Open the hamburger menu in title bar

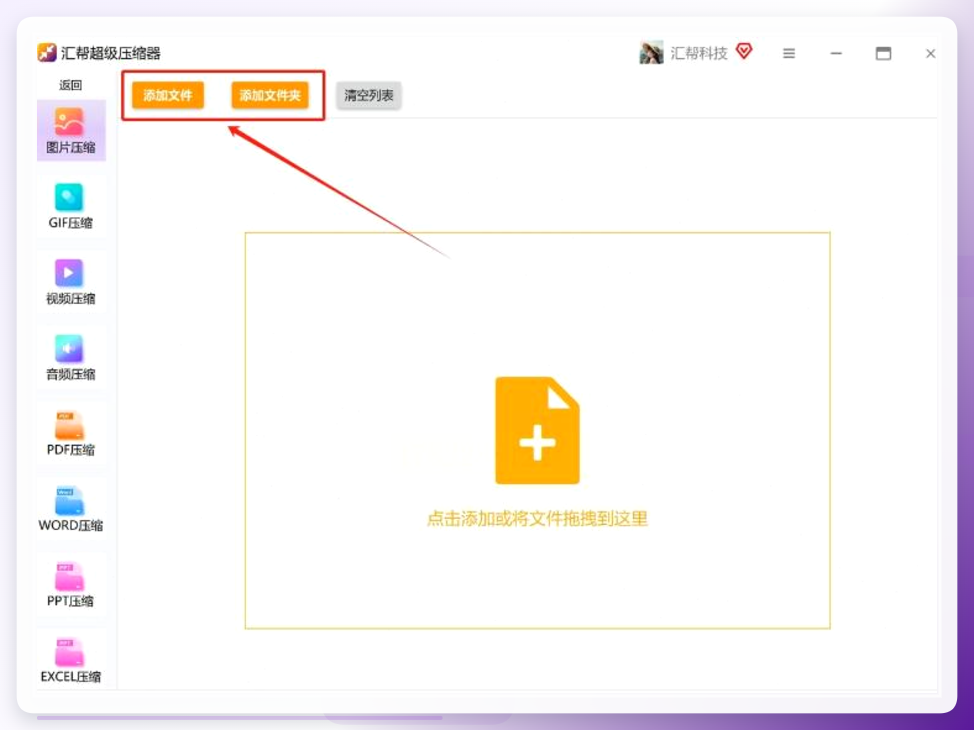click(x=789, y=53)
